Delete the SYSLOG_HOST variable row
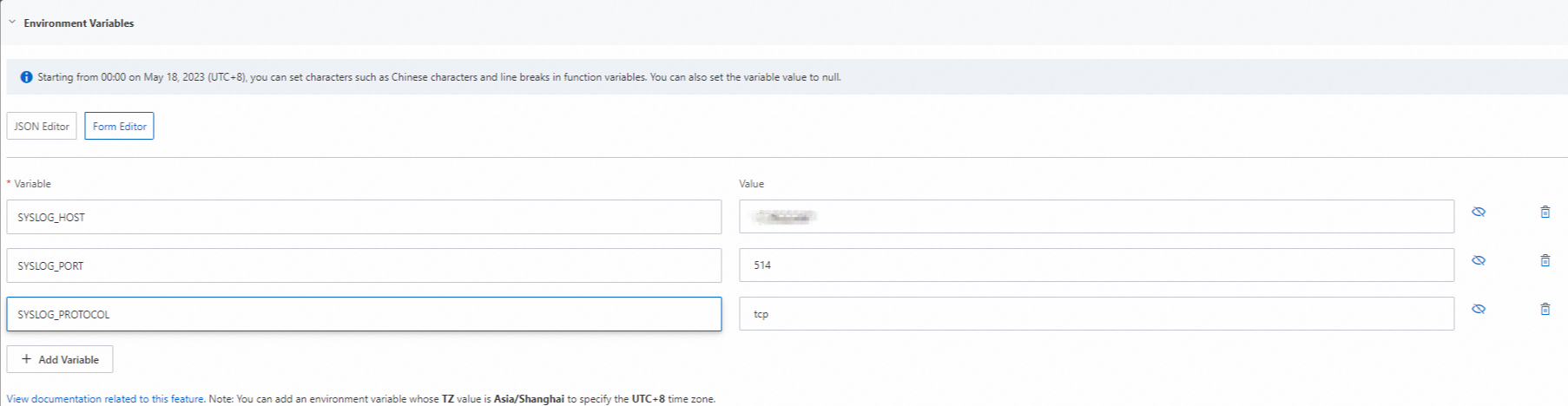The image size is (1568, 406). 1545,212
